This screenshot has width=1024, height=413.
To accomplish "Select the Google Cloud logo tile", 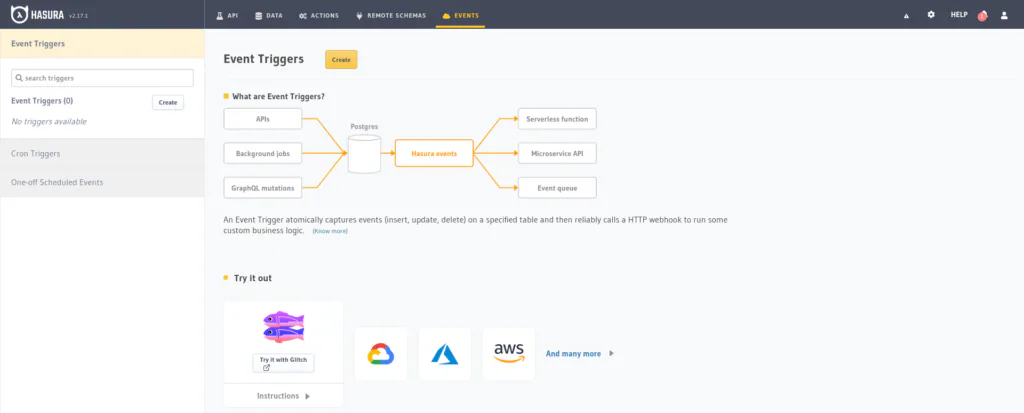I will pos(381,354).
